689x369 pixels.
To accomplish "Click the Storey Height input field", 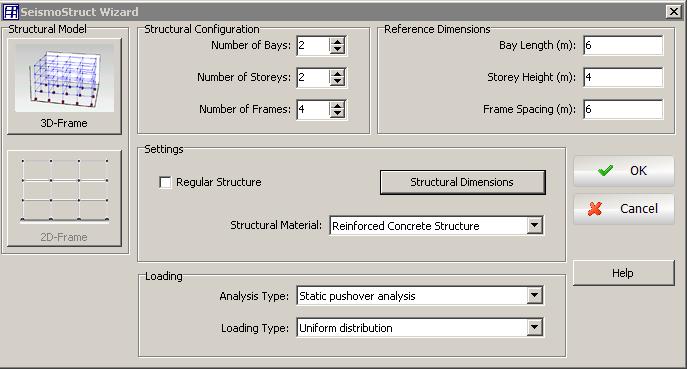I will pyautogui.click(x=623, y=77).
